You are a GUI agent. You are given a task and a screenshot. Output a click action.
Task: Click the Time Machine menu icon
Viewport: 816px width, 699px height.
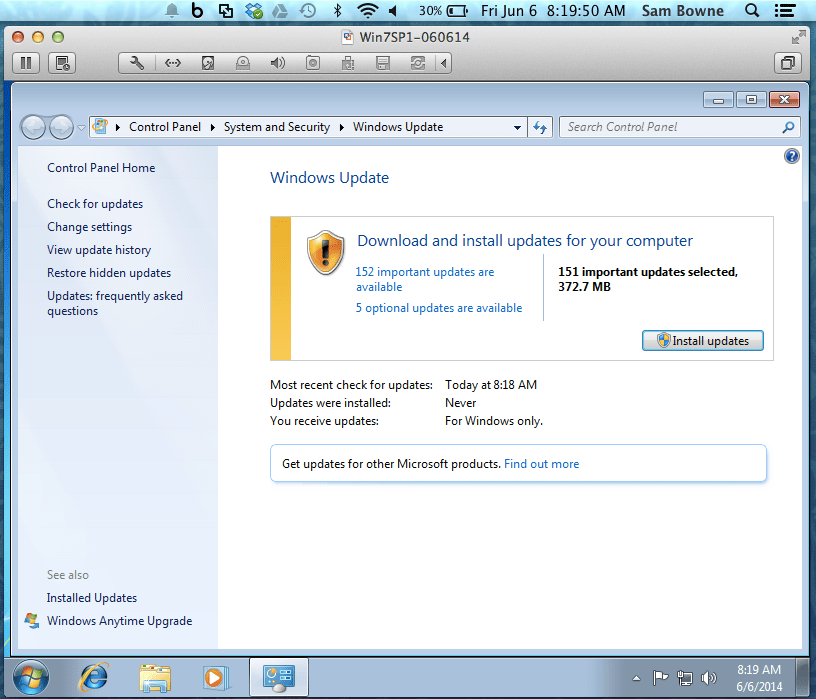coord(308,10)
